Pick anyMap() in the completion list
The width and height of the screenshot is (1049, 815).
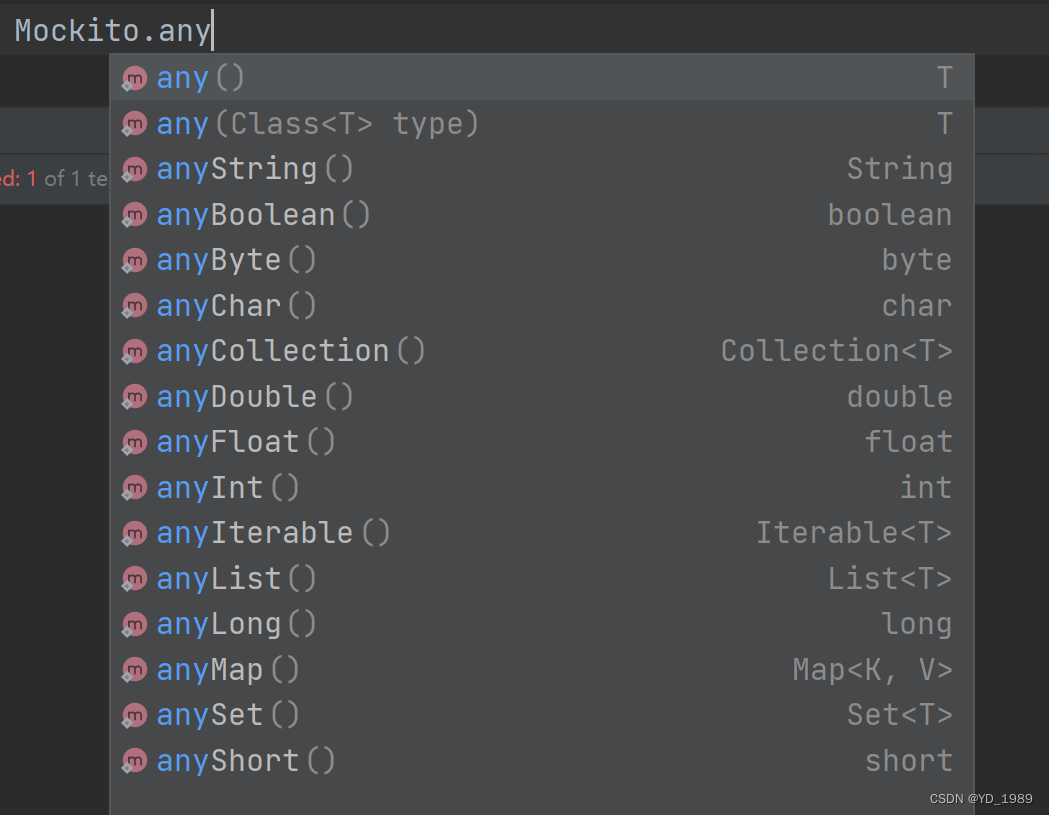tap(228, 670)
